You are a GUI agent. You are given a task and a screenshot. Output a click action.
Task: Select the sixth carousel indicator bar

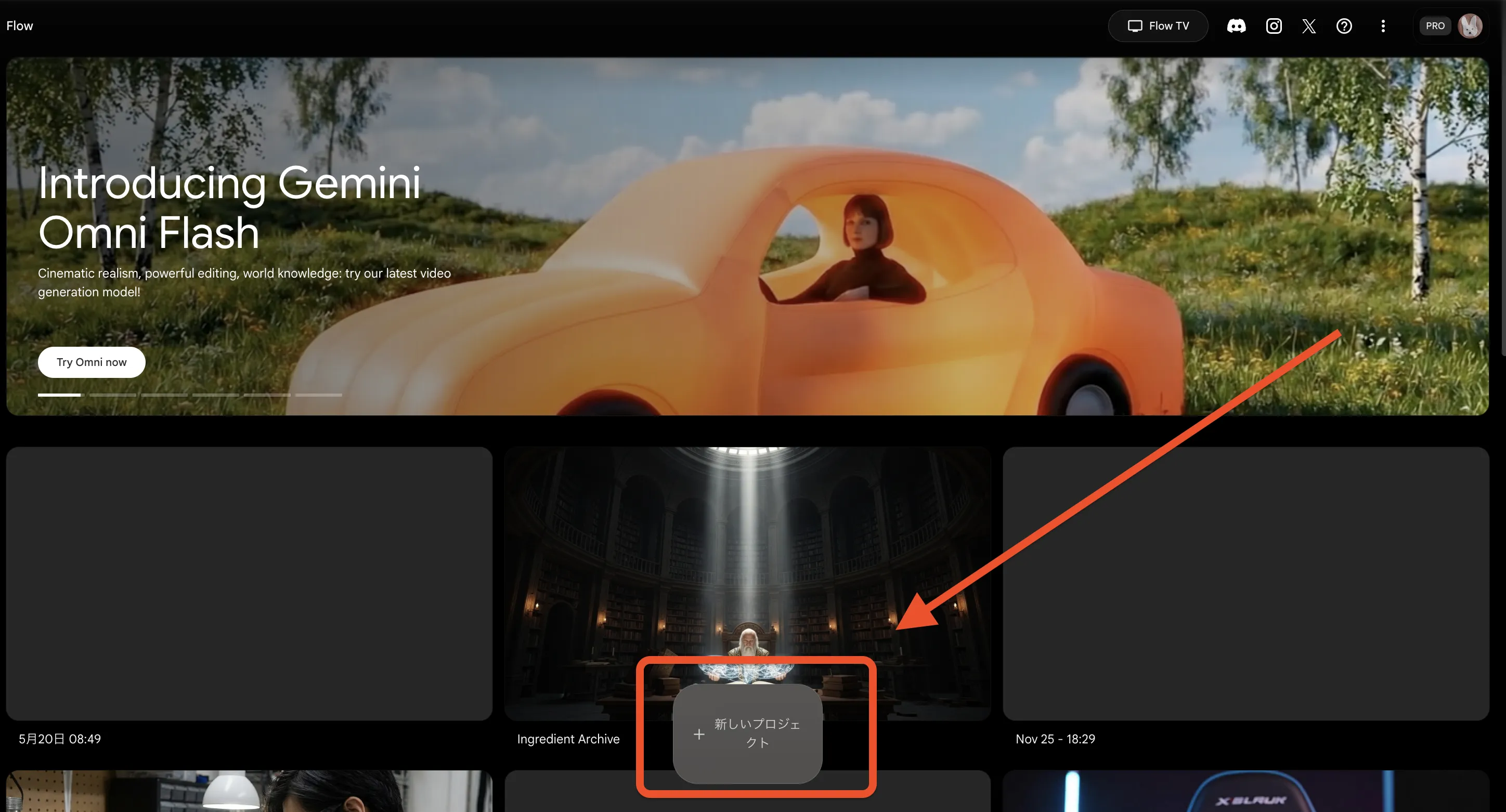coord(319,395)
